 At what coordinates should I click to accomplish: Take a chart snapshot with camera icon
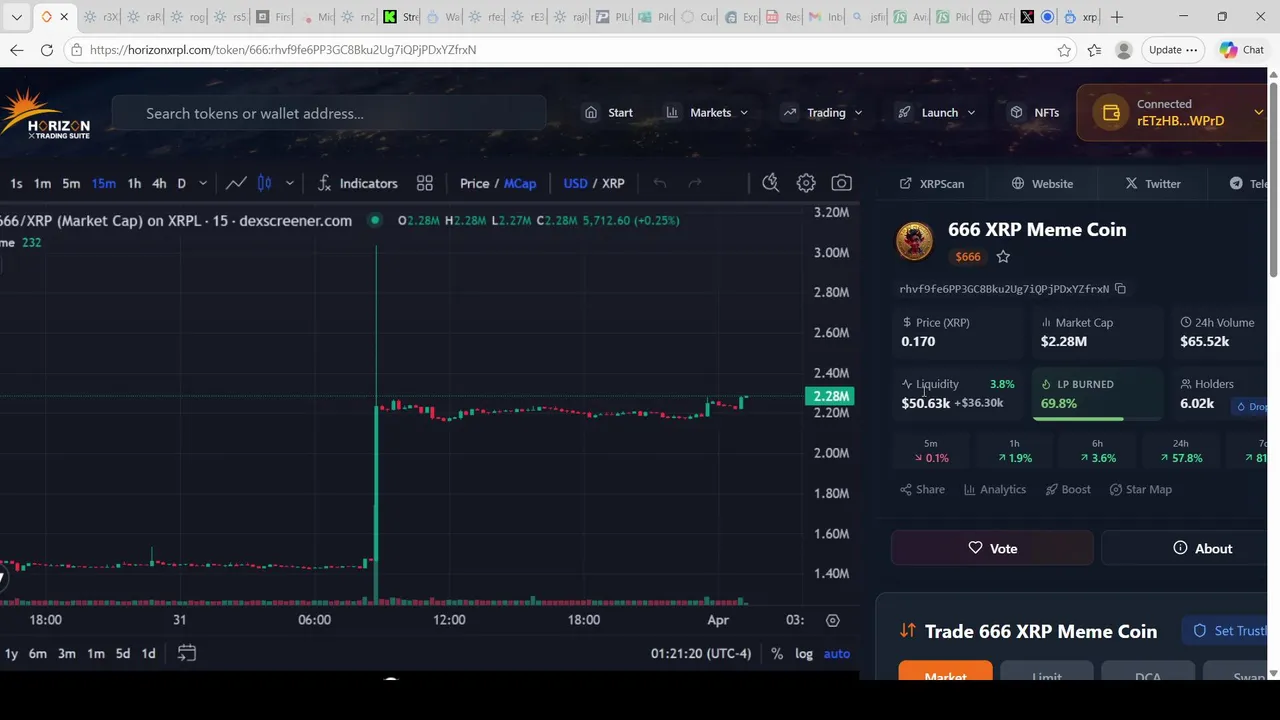(x=842, y=183)
